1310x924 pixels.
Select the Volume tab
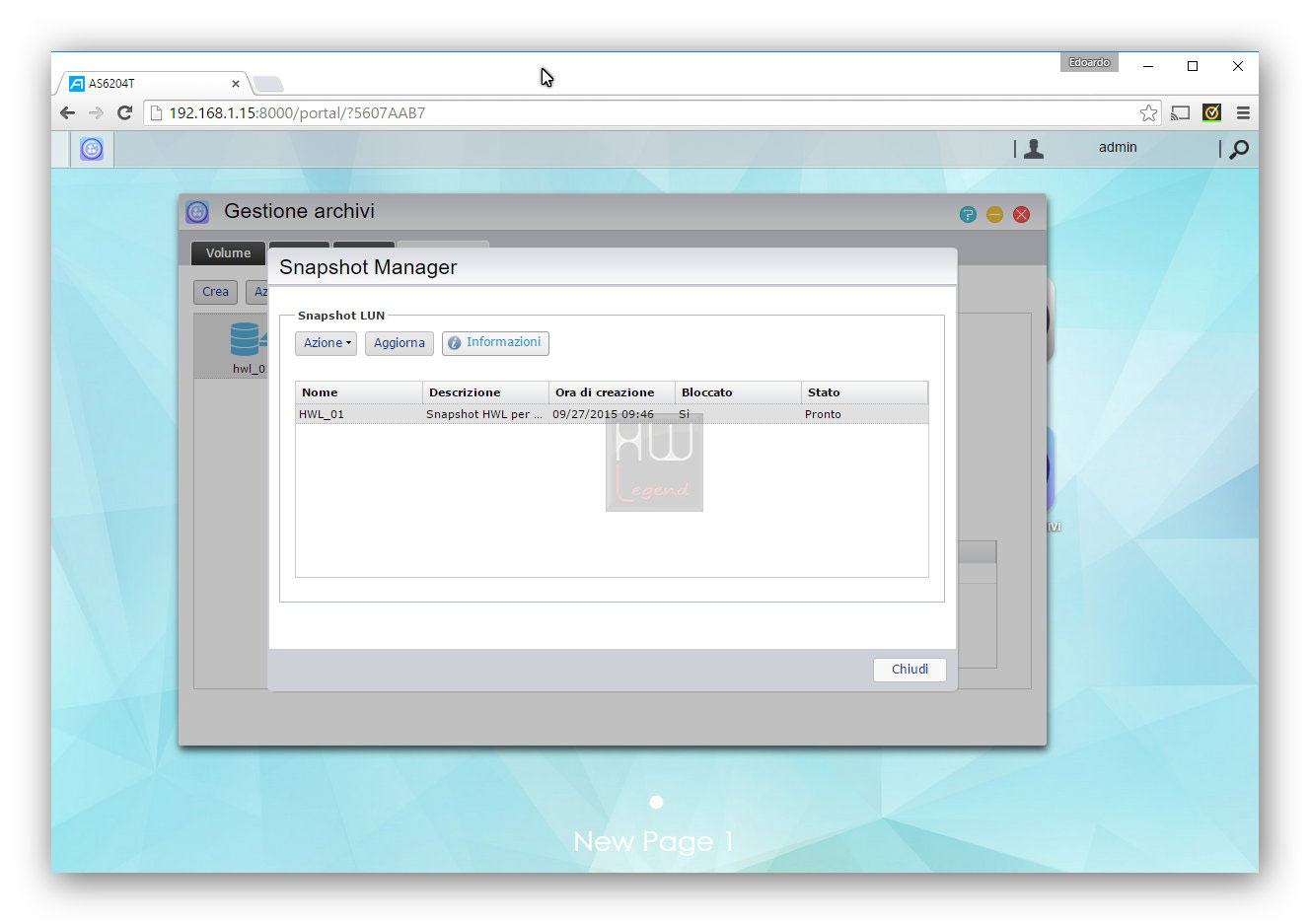point(228,253)
